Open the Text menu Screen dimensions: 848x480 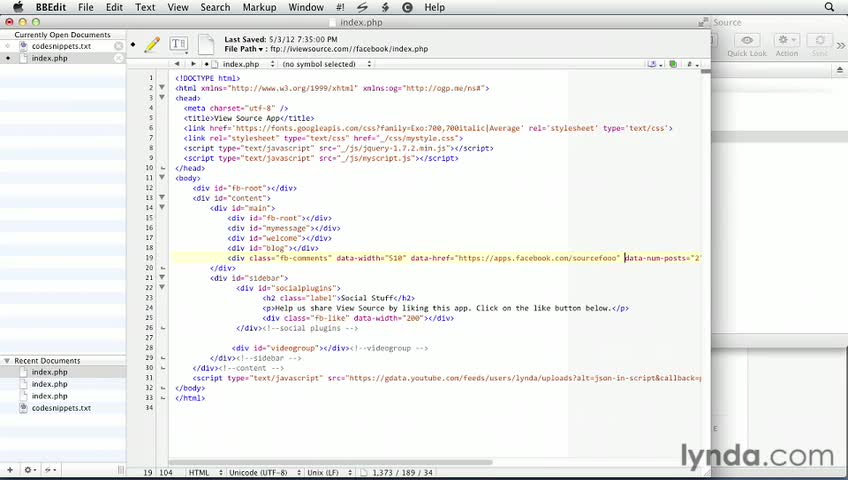point(145,7)
